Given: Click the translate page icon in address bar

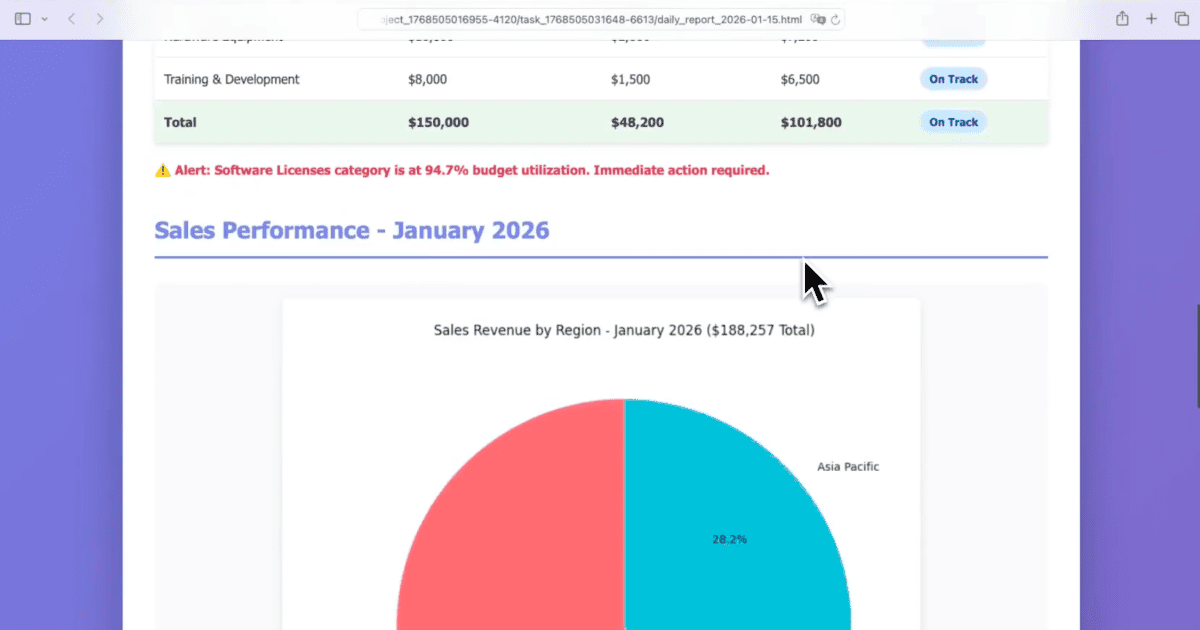Looking at the screenshot, I should pyautogui.click(x=818, y=19).
